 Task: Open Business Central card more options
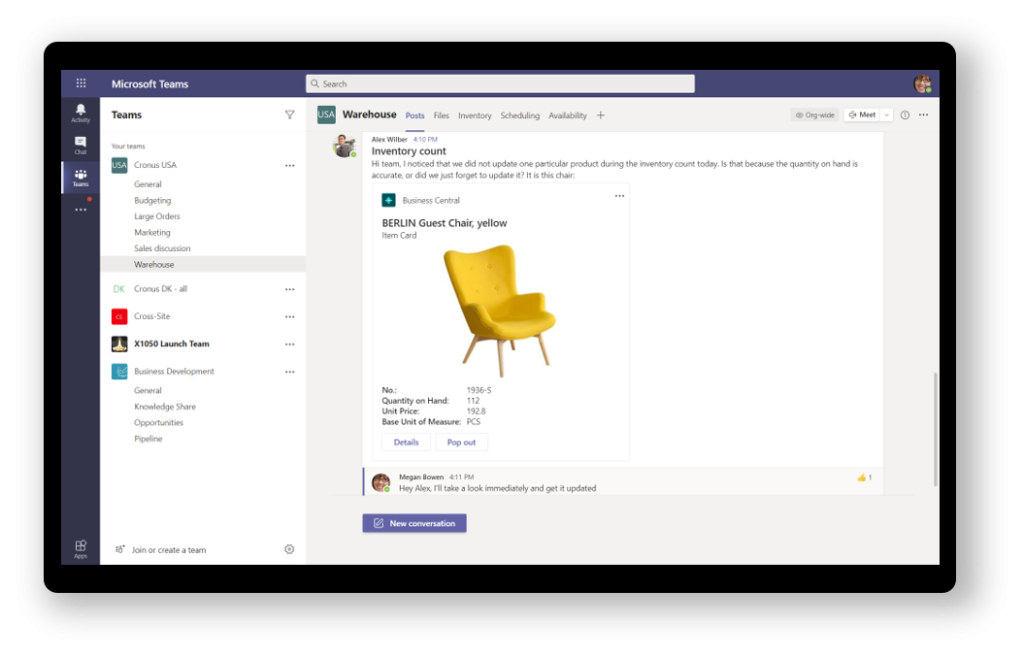(x=619, y=196)
